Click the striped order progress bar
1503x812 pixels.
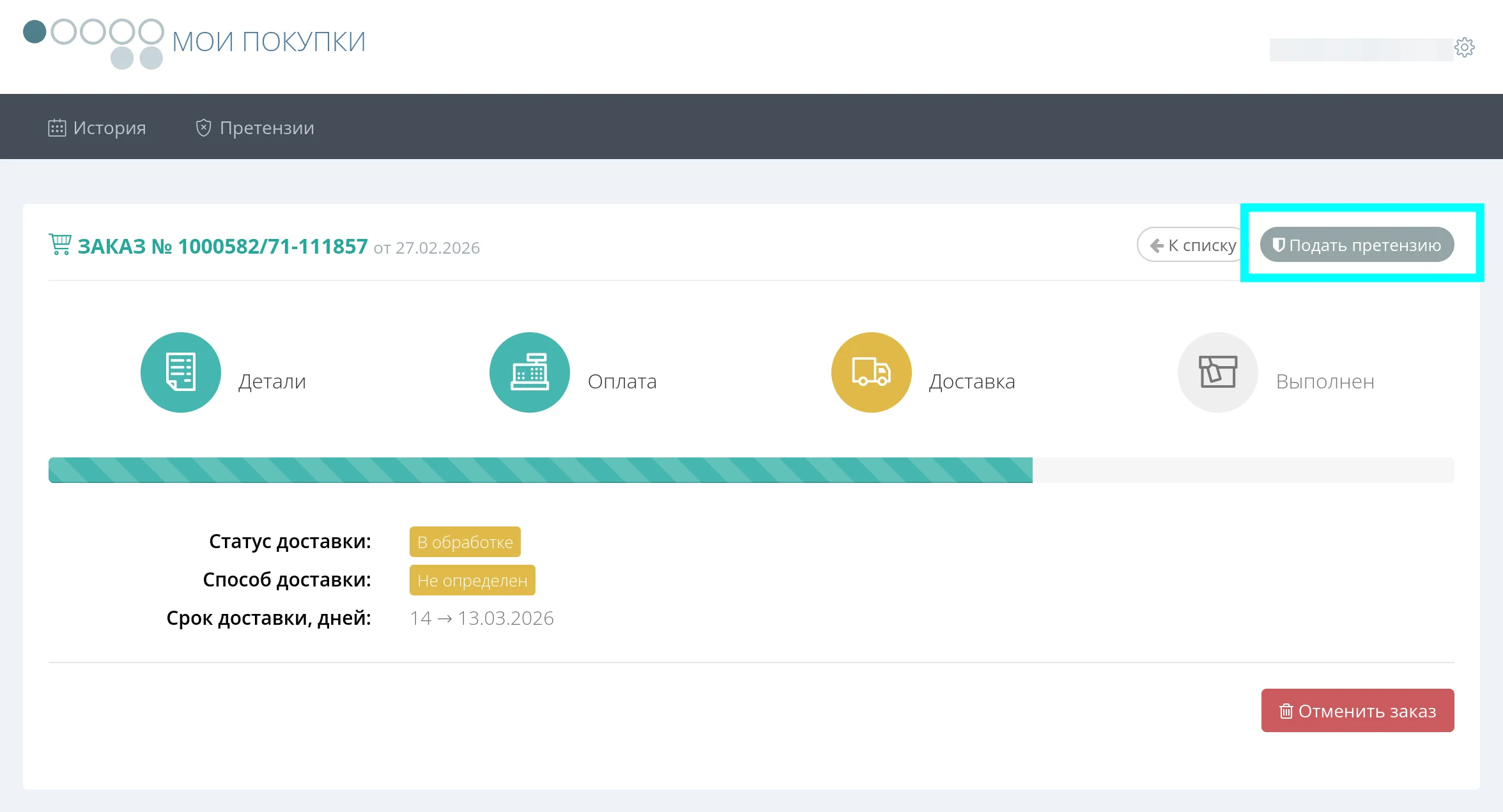pos(540,470)
